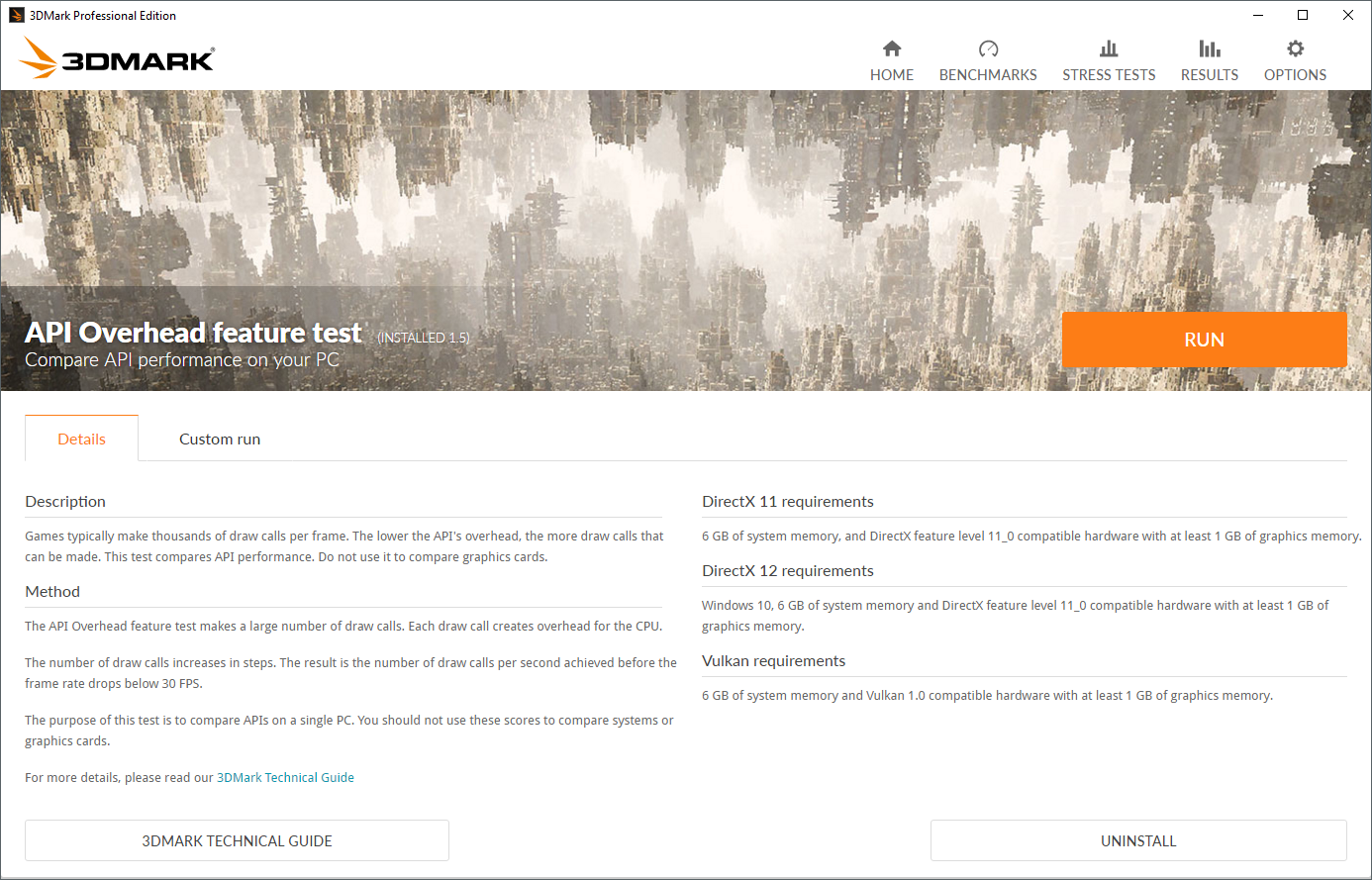The width and height of the screenshot is (1372, 880).
Task: Minimize the 3DMark window
Action: click(1258, 15)
